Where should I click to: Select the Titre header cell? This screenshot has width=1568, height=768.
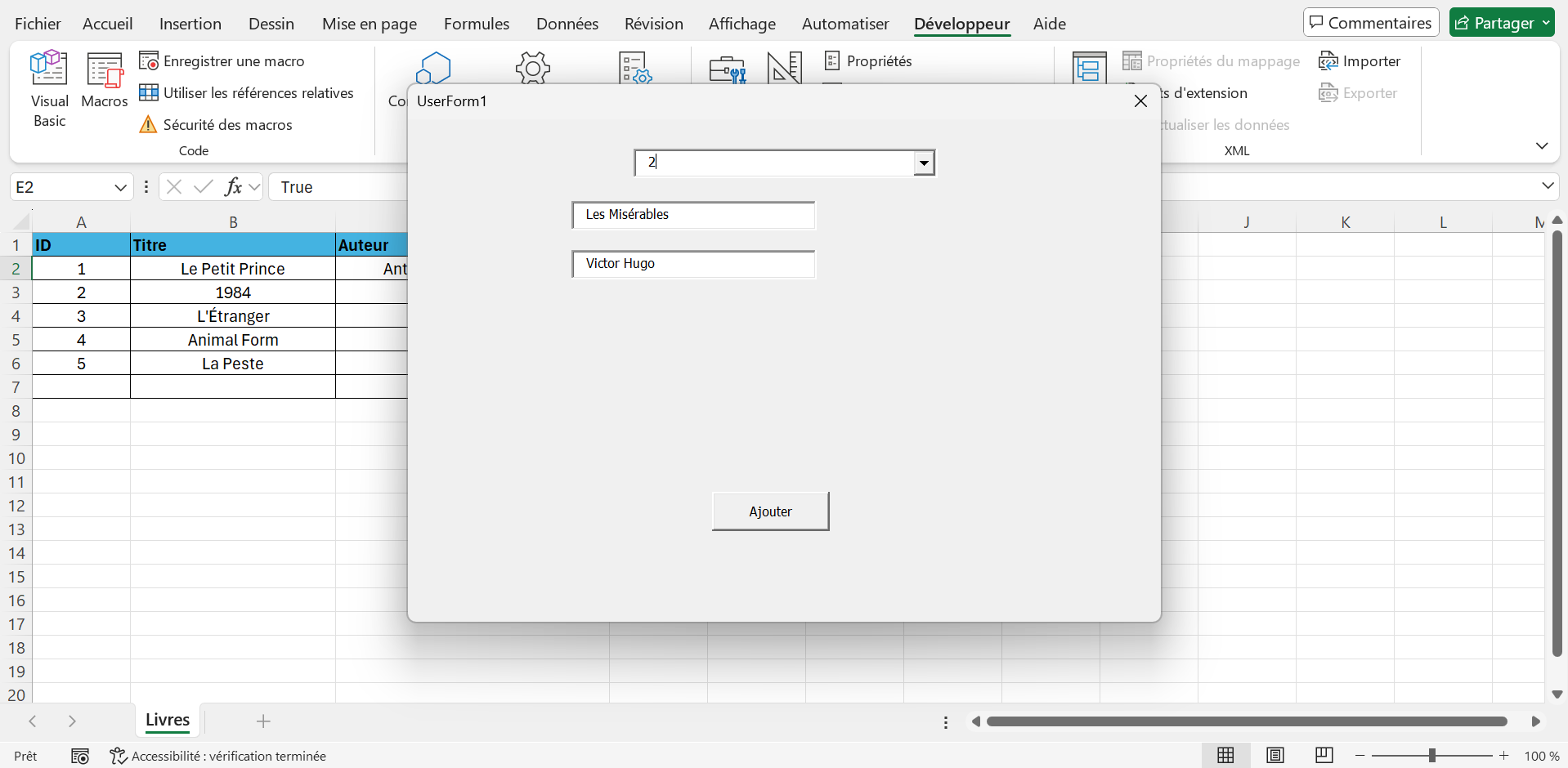(x=233, y=245)
